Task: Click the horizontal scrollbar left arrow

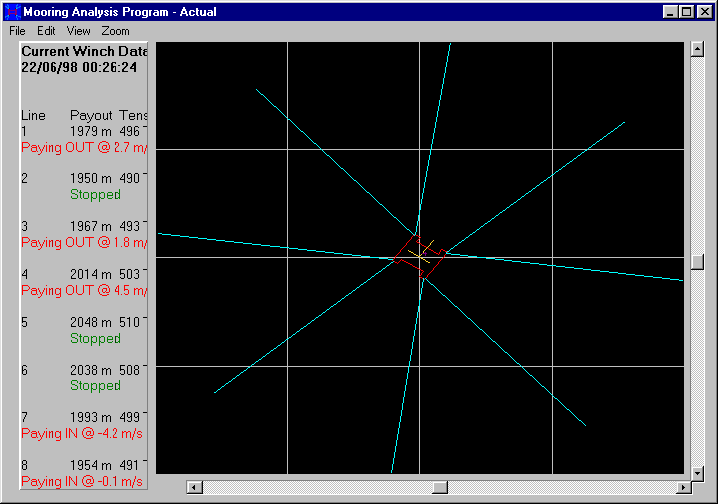Action: pos(195,487)
